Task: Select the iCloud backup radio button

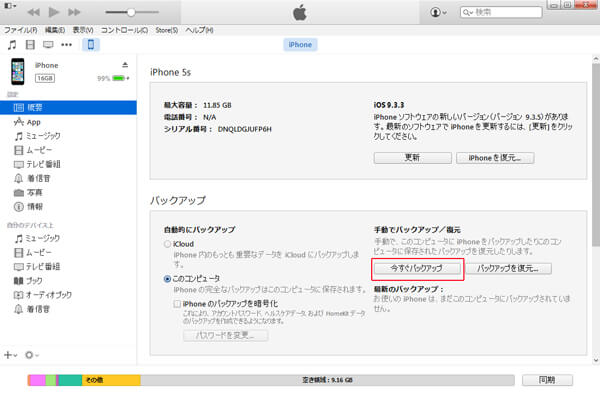Action: pos(167,244)
